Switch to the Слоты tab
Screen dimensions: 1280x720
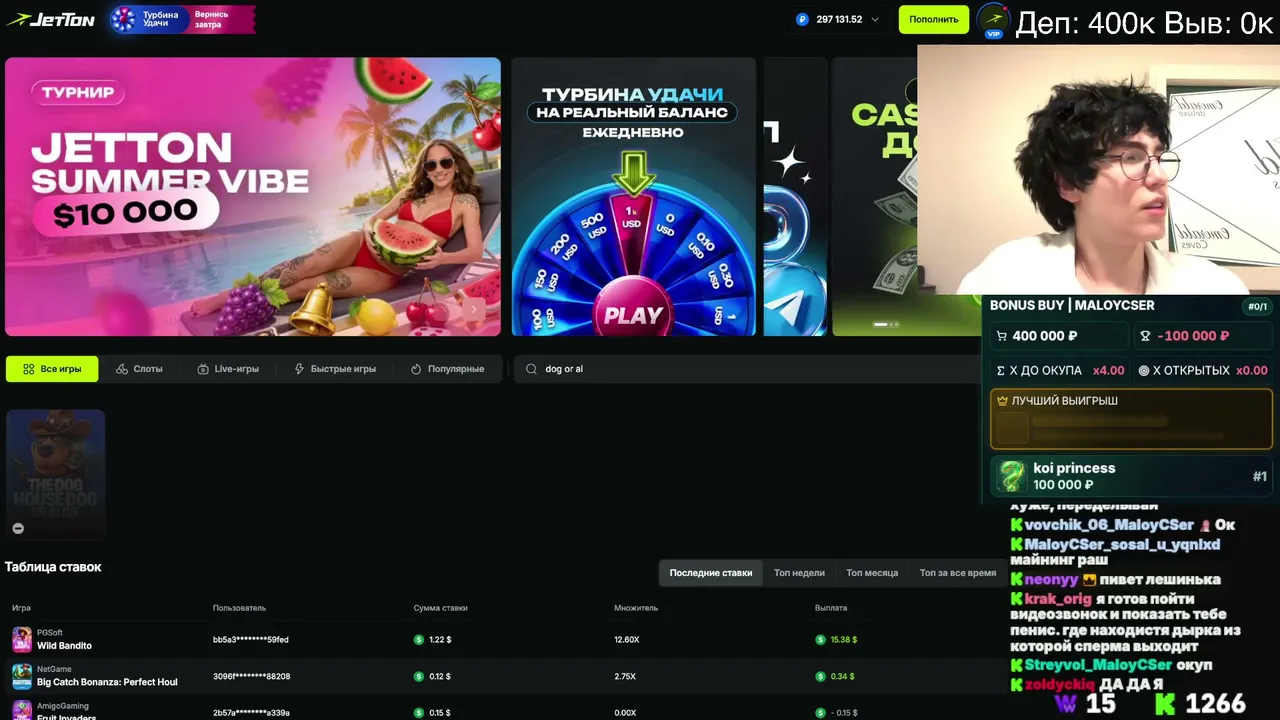pyautogui.click(x=139, y=369)
